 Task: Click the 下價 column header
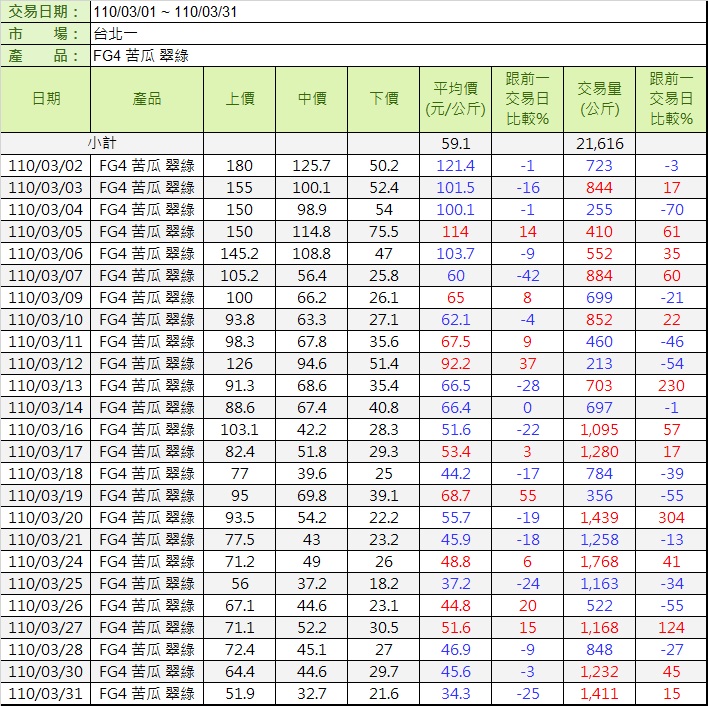coord(384,99)
